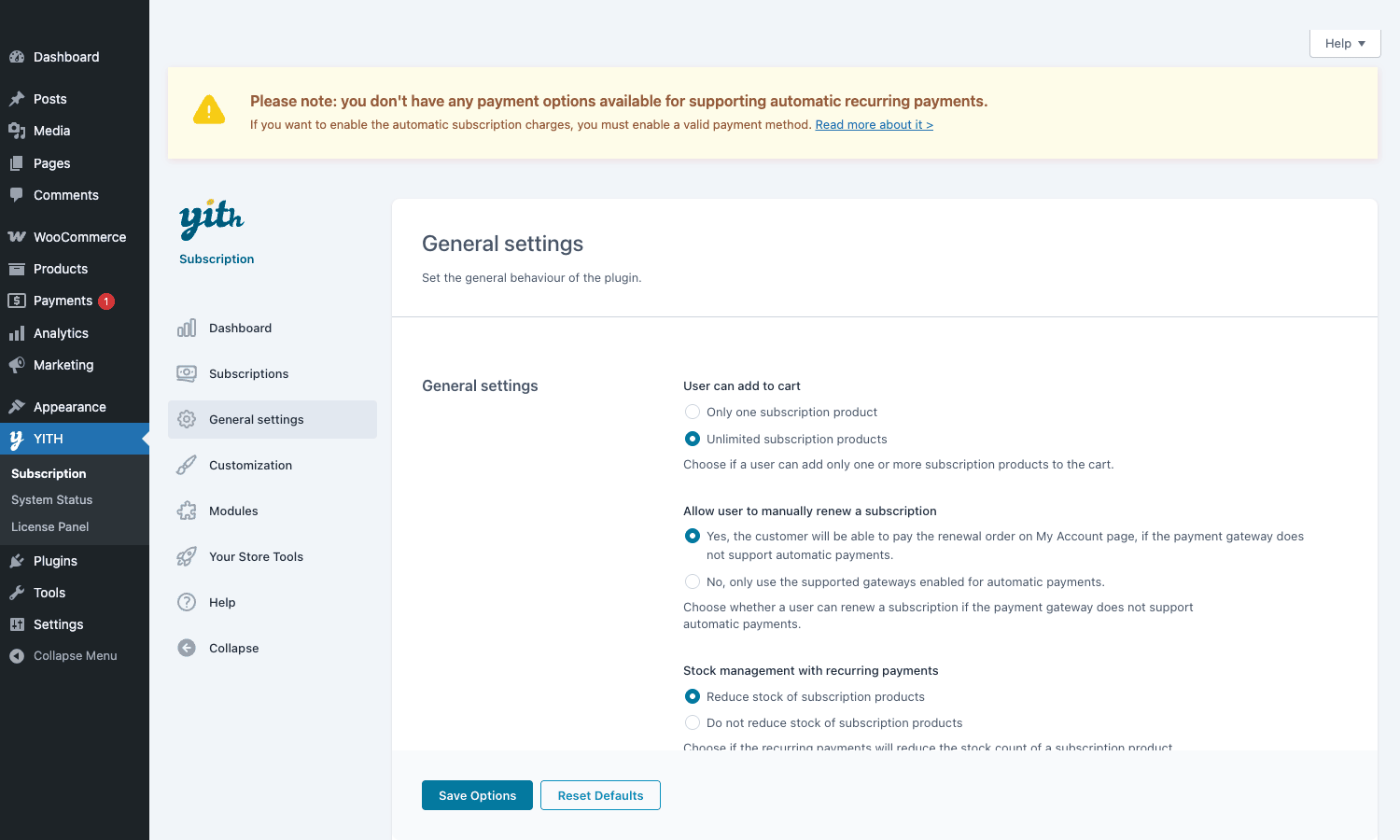Click the Posts pushpin icon

pos(17,99)
